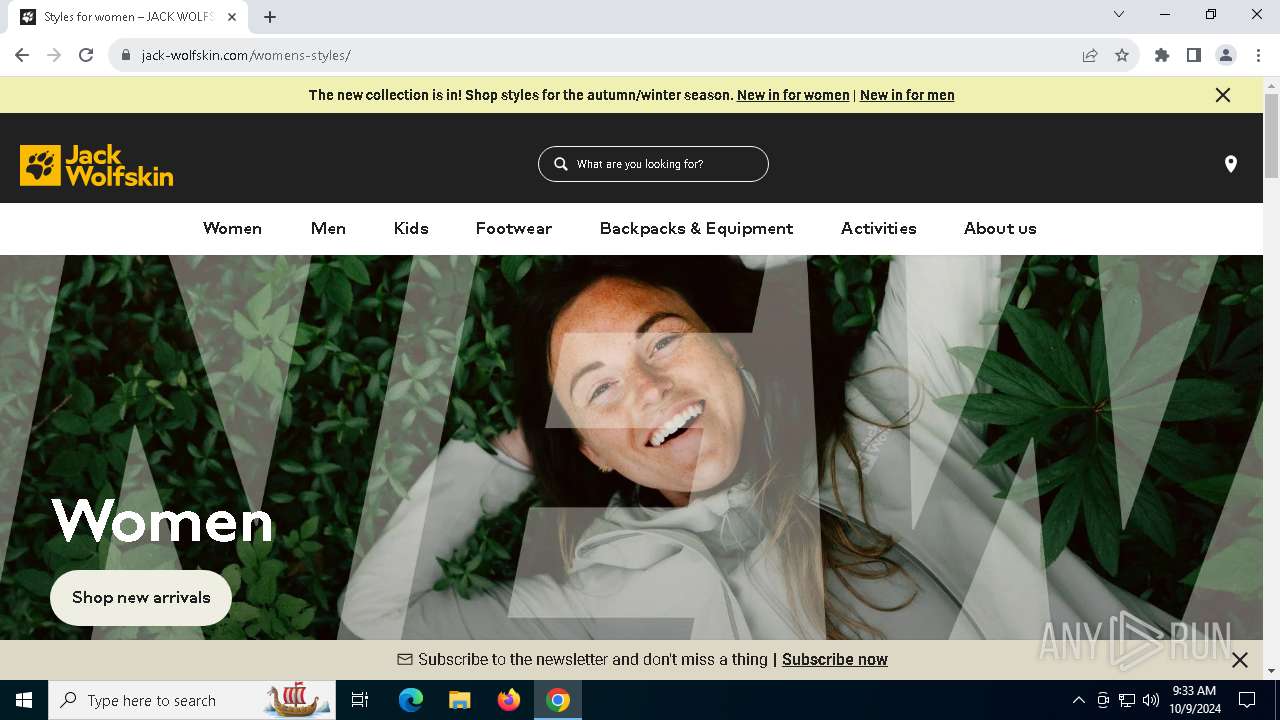Click the Shop new arrivals button
Viewport: 1280px width, 720px height.
pyautogui.click(x=141, y=598)
